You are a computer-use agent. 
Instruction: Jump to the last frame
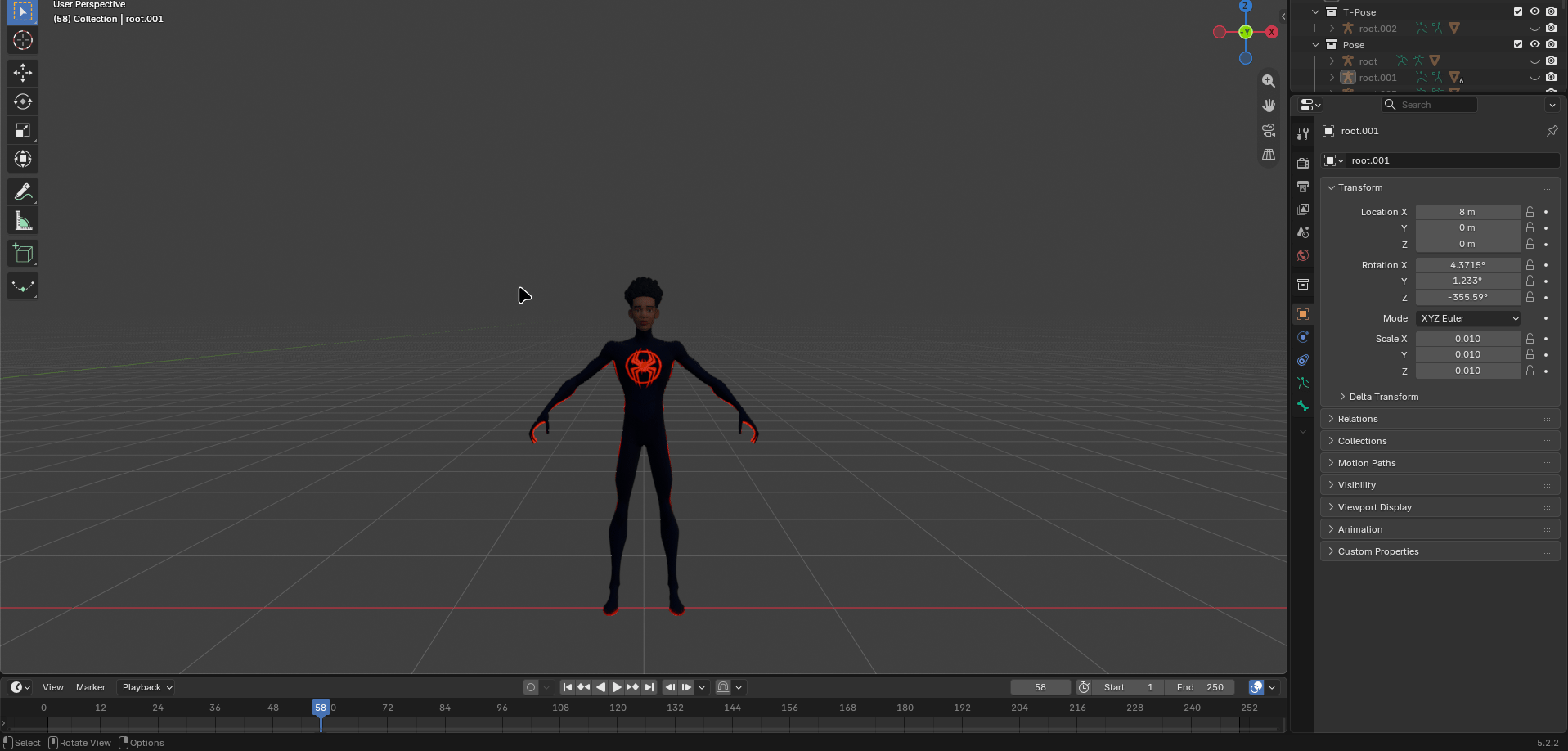pos(649,687)
